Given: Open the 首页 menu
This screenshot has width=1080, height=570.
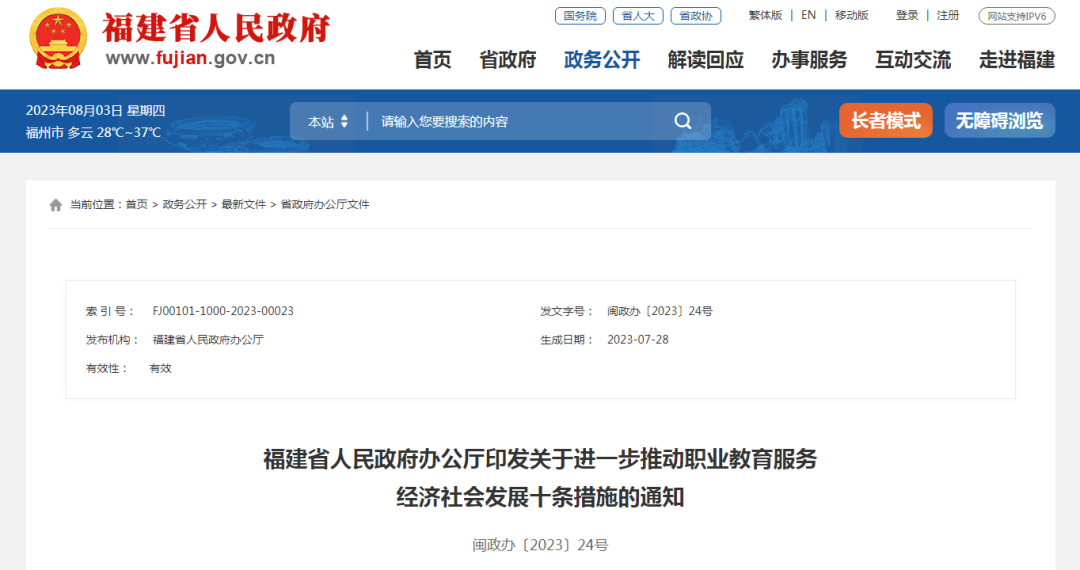Looking at the screenshot, I should point(433,60).
